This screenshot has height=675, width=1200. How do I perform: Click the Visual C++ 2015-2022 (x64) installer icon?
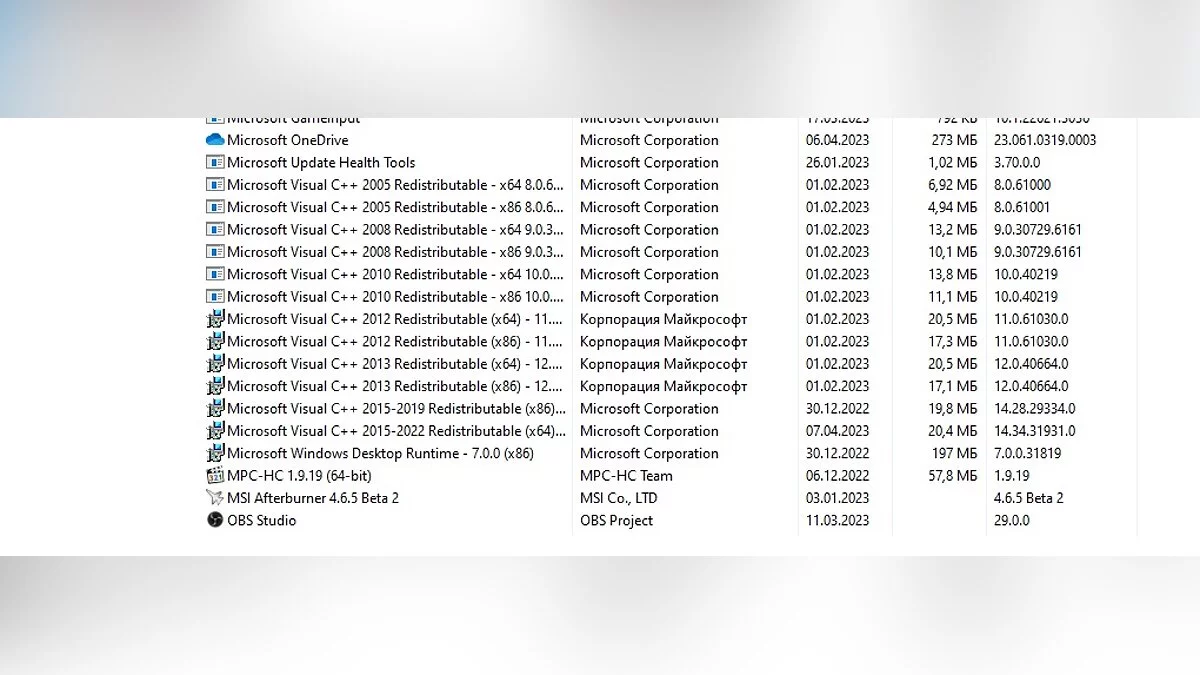[x=215, y=431]
